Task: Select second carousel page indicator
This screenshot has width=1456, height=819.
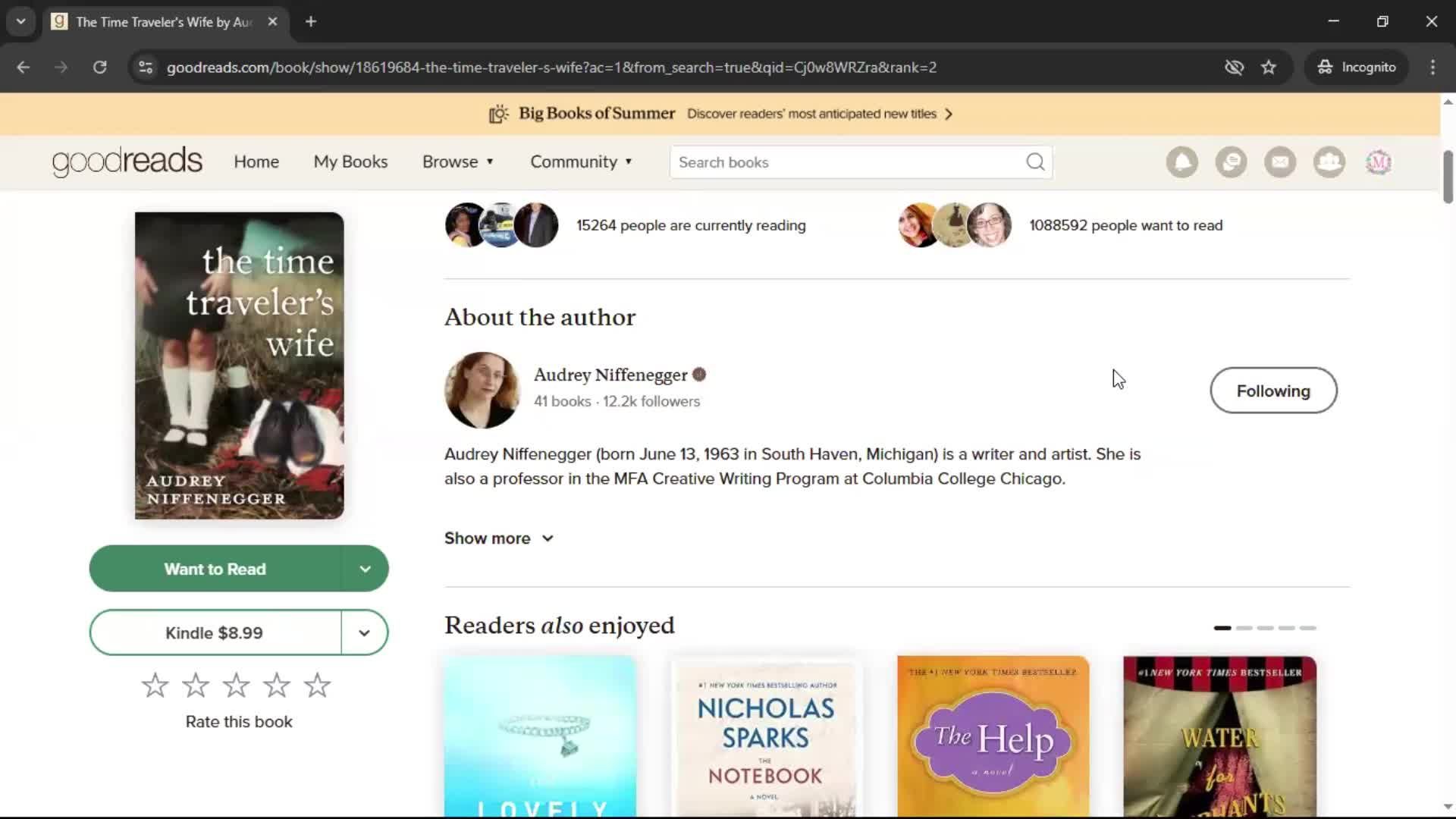Action: pos(1244,628)
